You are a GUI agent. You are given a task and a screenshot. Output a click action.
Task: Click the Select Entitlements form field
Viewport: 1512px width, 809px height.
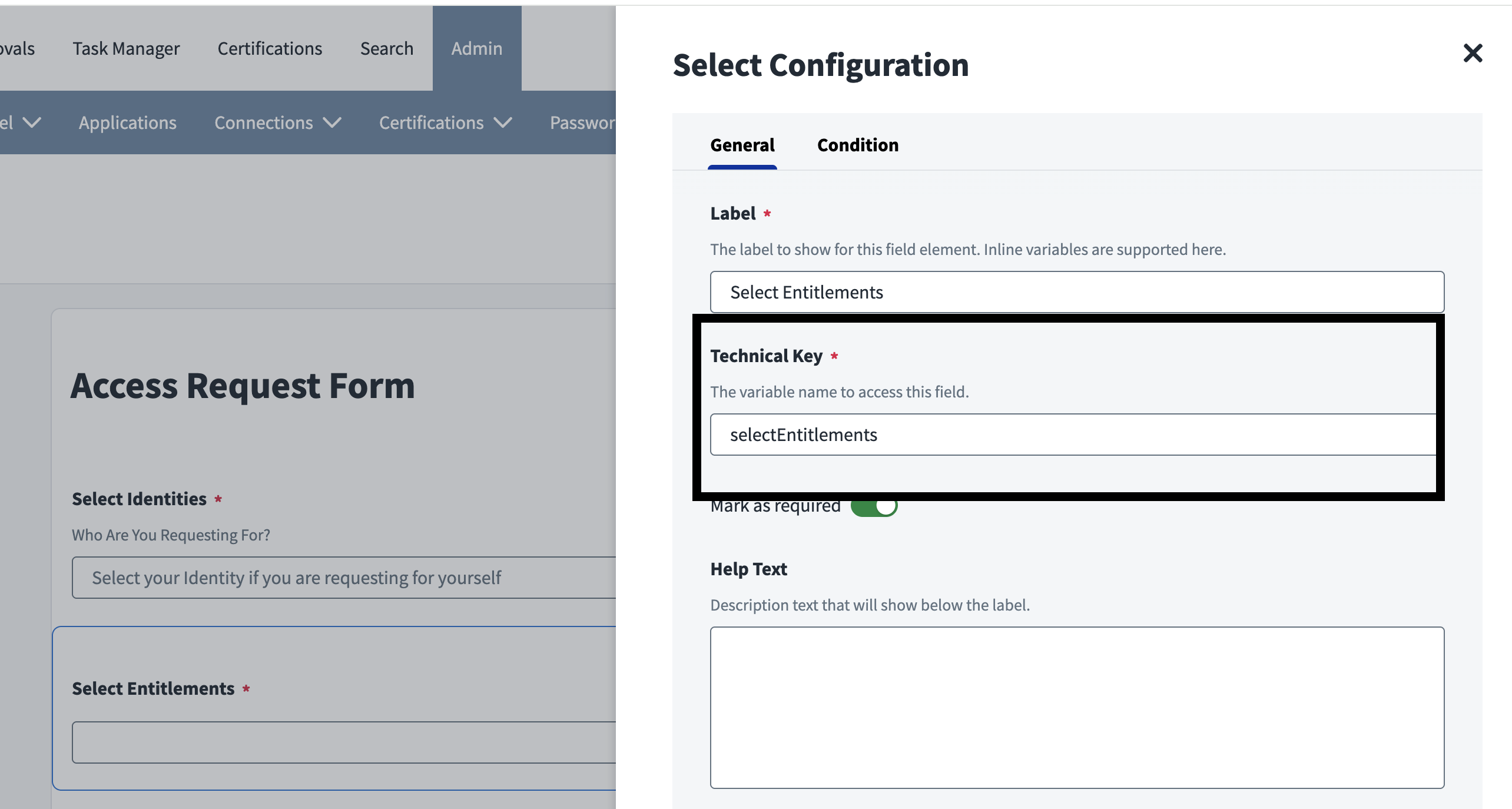pos(344,742)
